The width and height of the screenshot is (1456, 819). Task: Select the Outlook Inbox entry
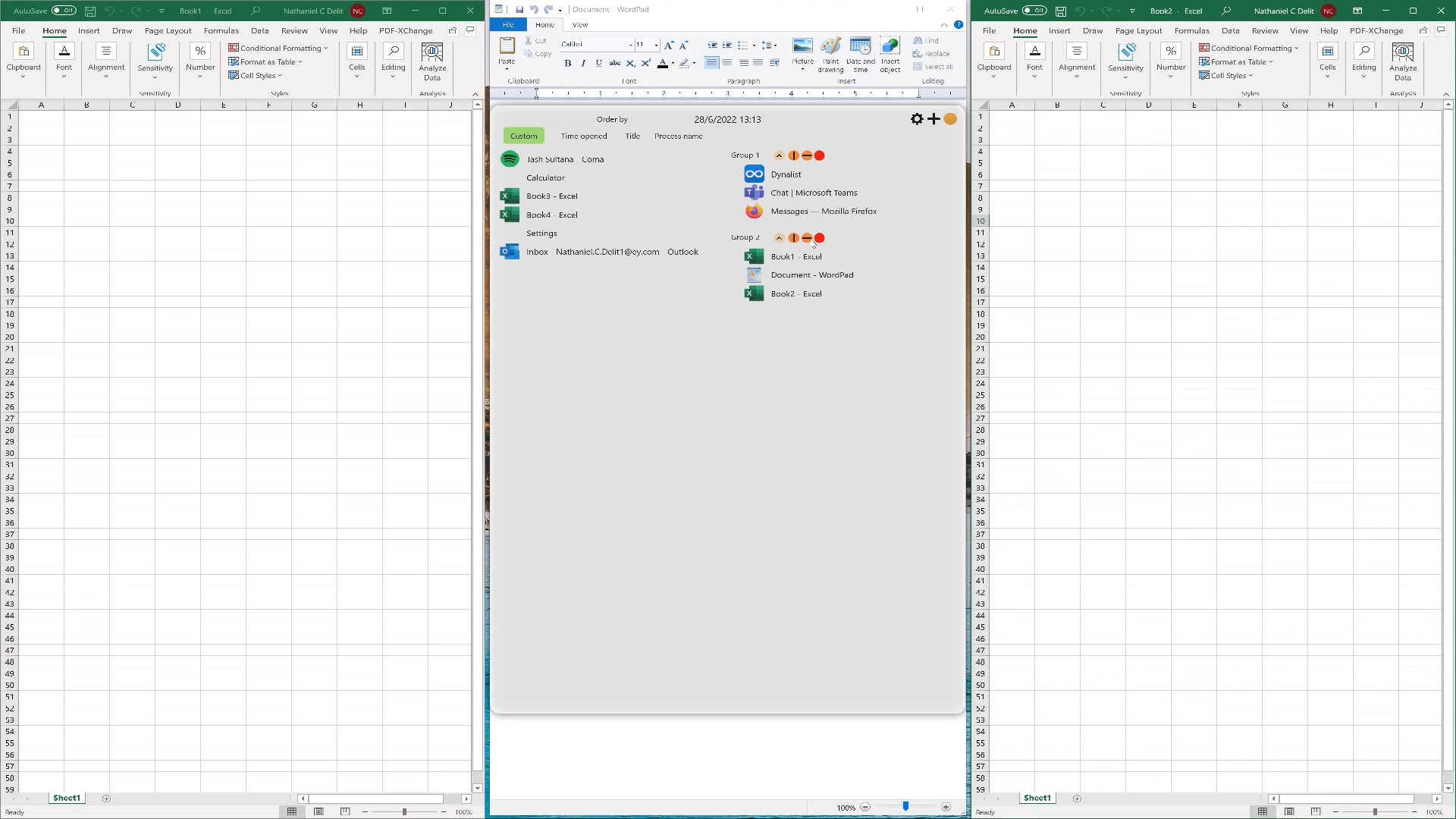[599, 252]
